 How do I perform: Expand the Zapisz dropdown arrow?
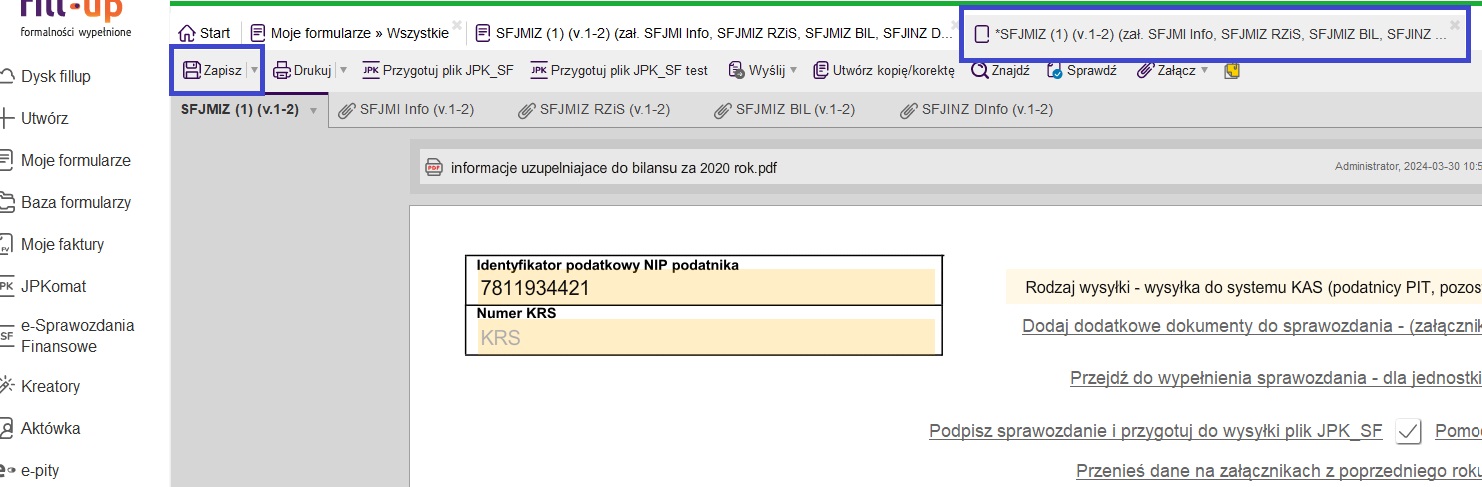click(x=254, y=70)
